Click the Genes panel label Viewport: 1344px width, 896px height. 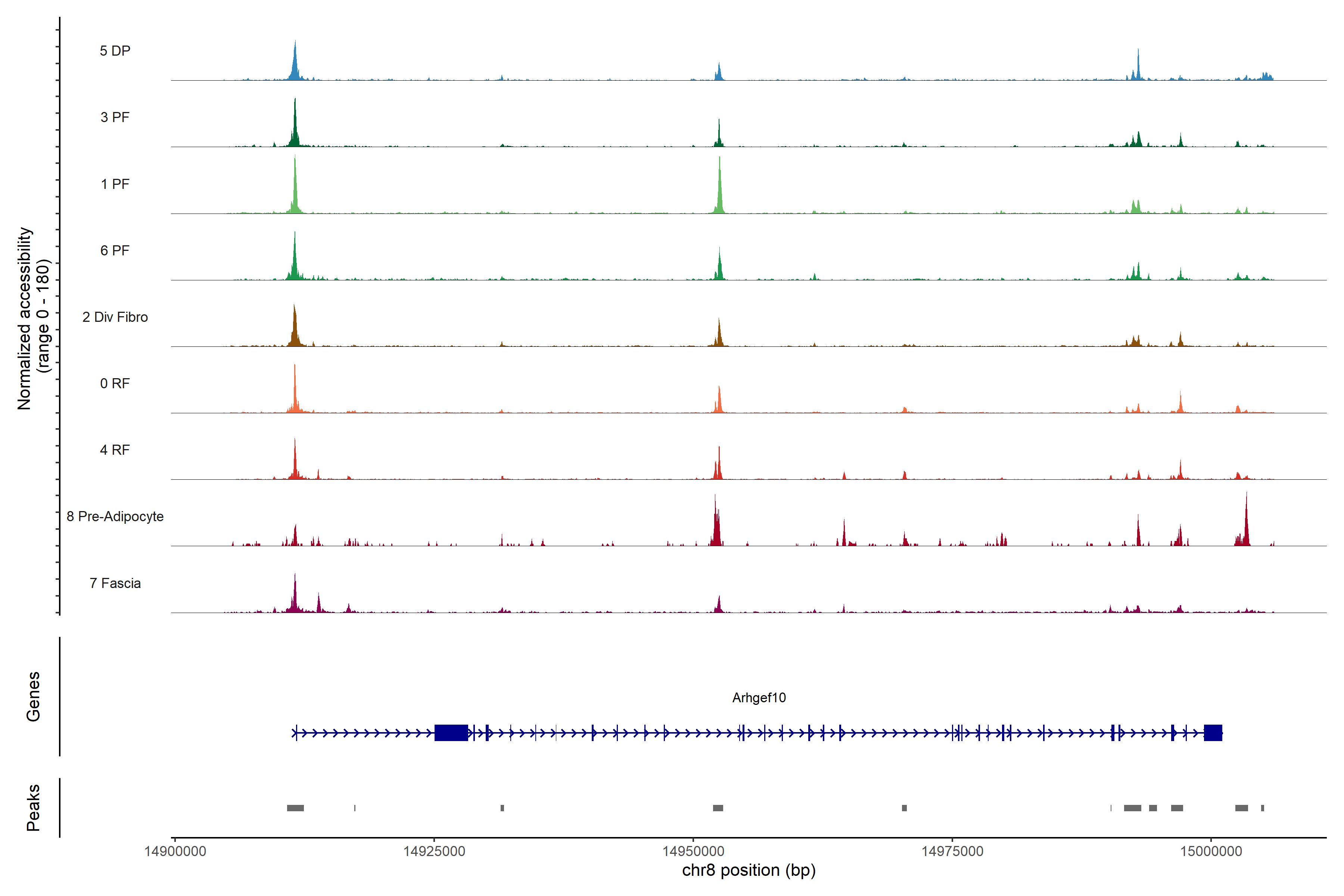click(x=33, y=697)
